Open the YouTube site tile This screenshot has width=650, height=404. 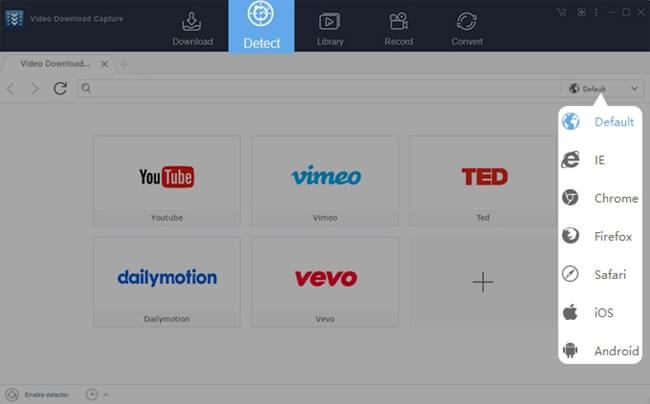tap(167, 180)
